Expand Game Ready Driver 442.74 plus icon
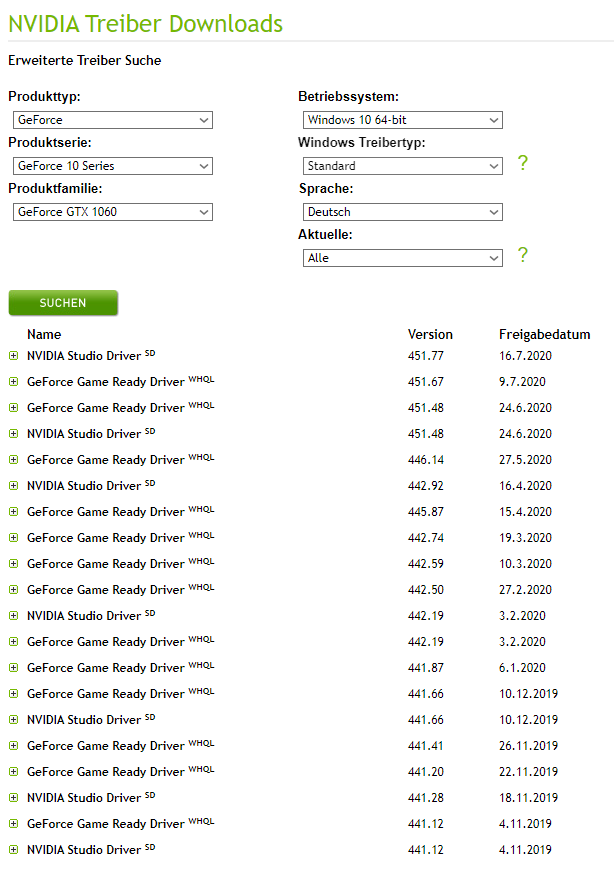 click(x=13, y=538)
